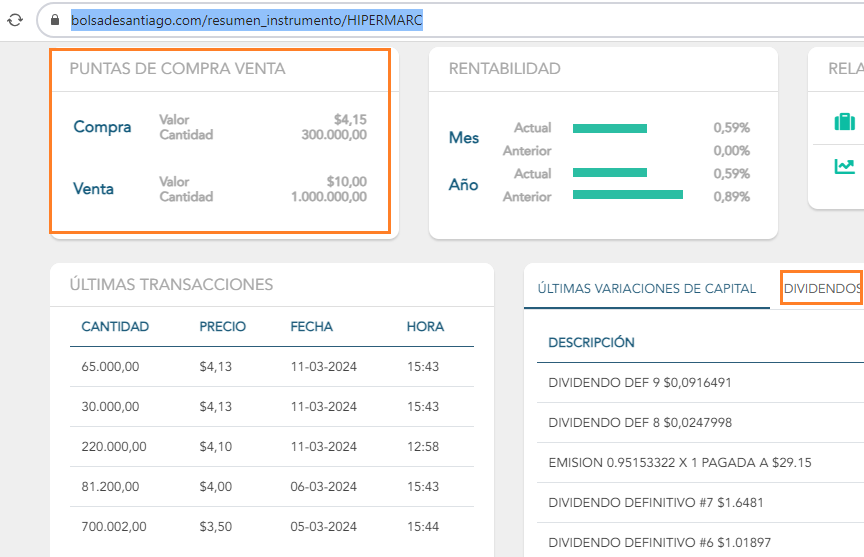Click the briefcase icon in the related panel

pos(844,121)
